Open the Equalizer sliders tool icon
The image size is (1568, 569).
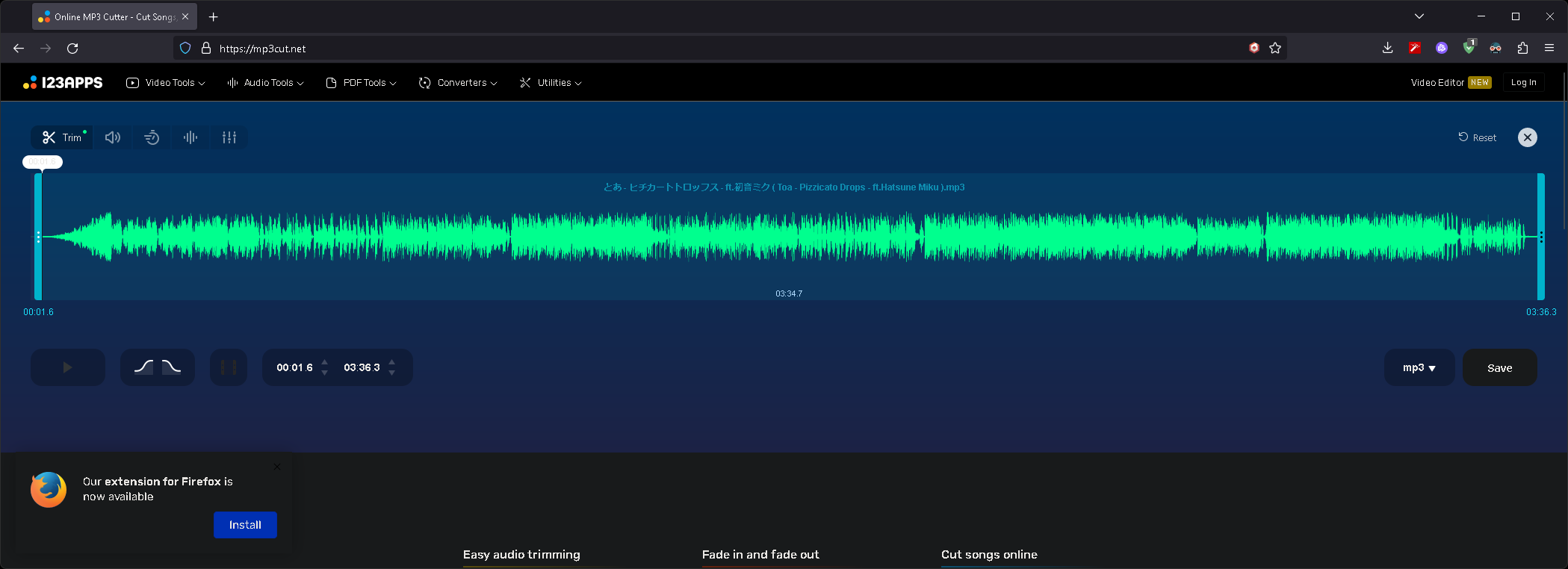click(229, 137)
